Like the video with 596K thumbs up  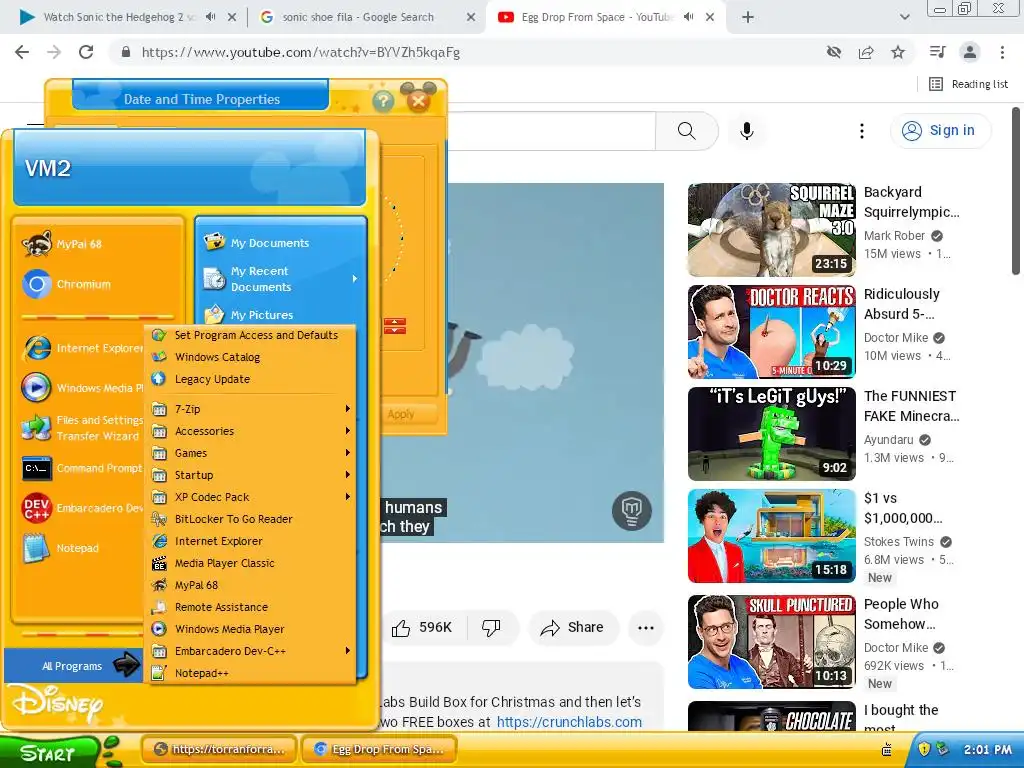[421, 628]
